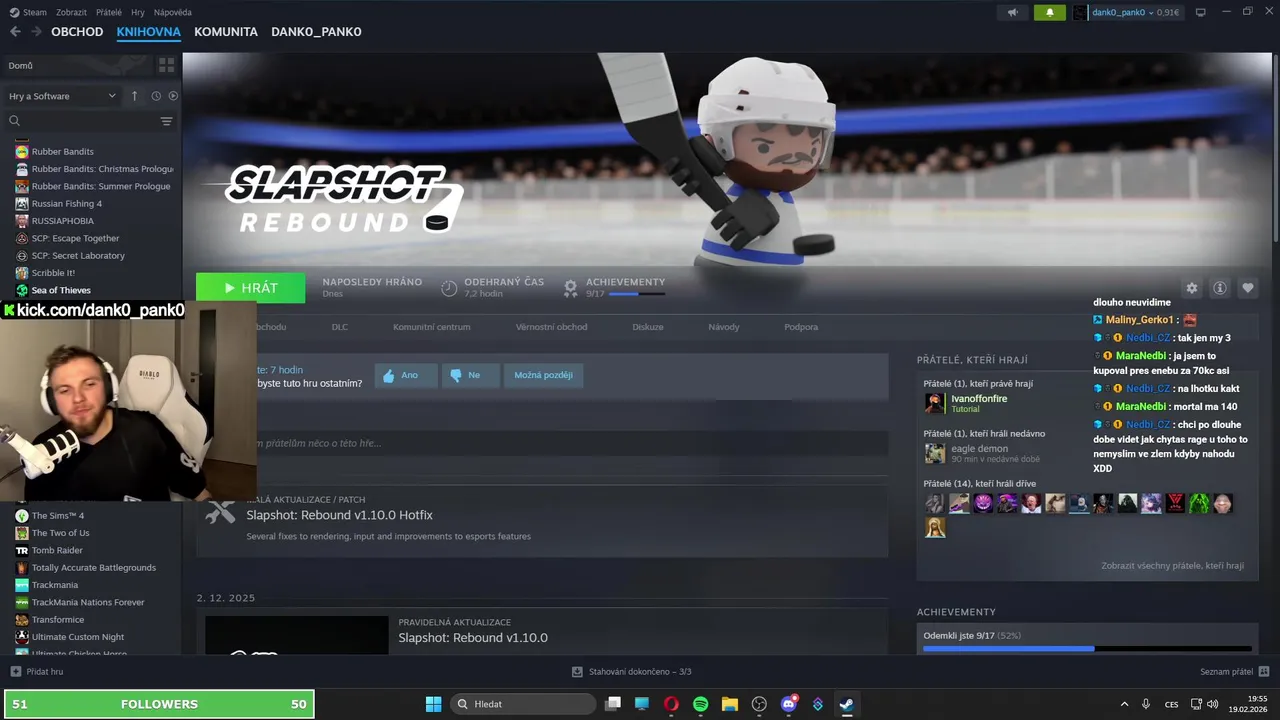Open DLC tab of game page
Screen dimensions: 1280x720
(340, 327)
